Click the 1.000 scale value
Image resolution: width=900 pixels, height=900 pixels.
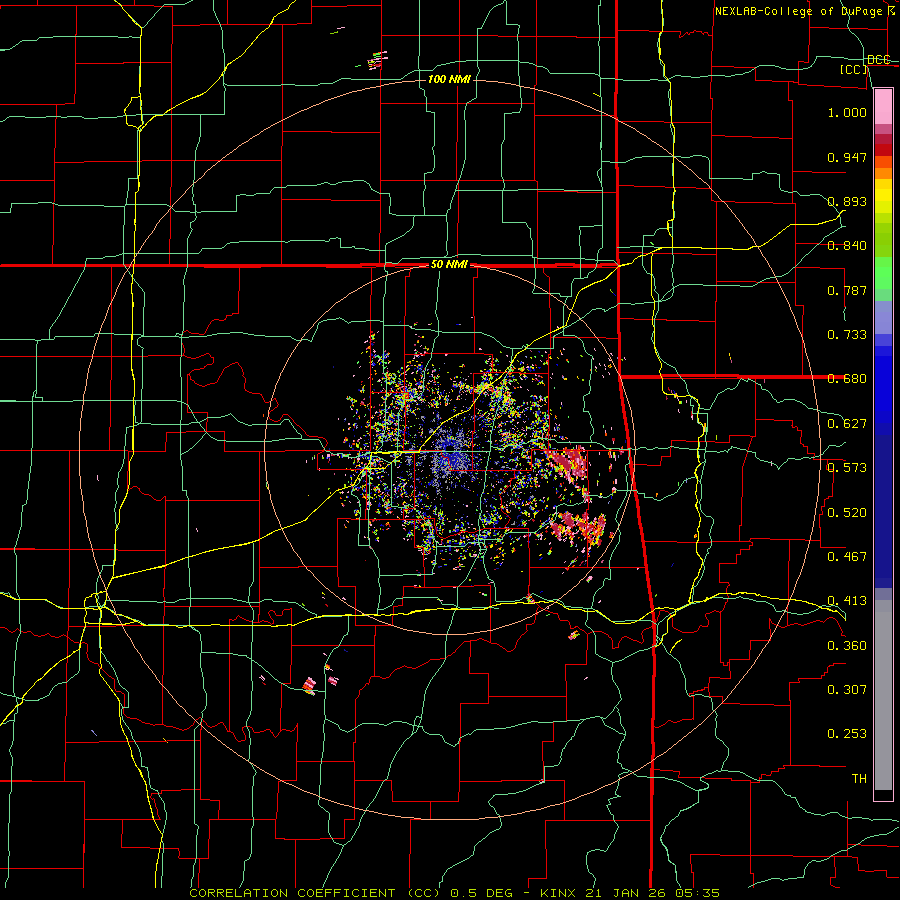[x=847, y=112]
